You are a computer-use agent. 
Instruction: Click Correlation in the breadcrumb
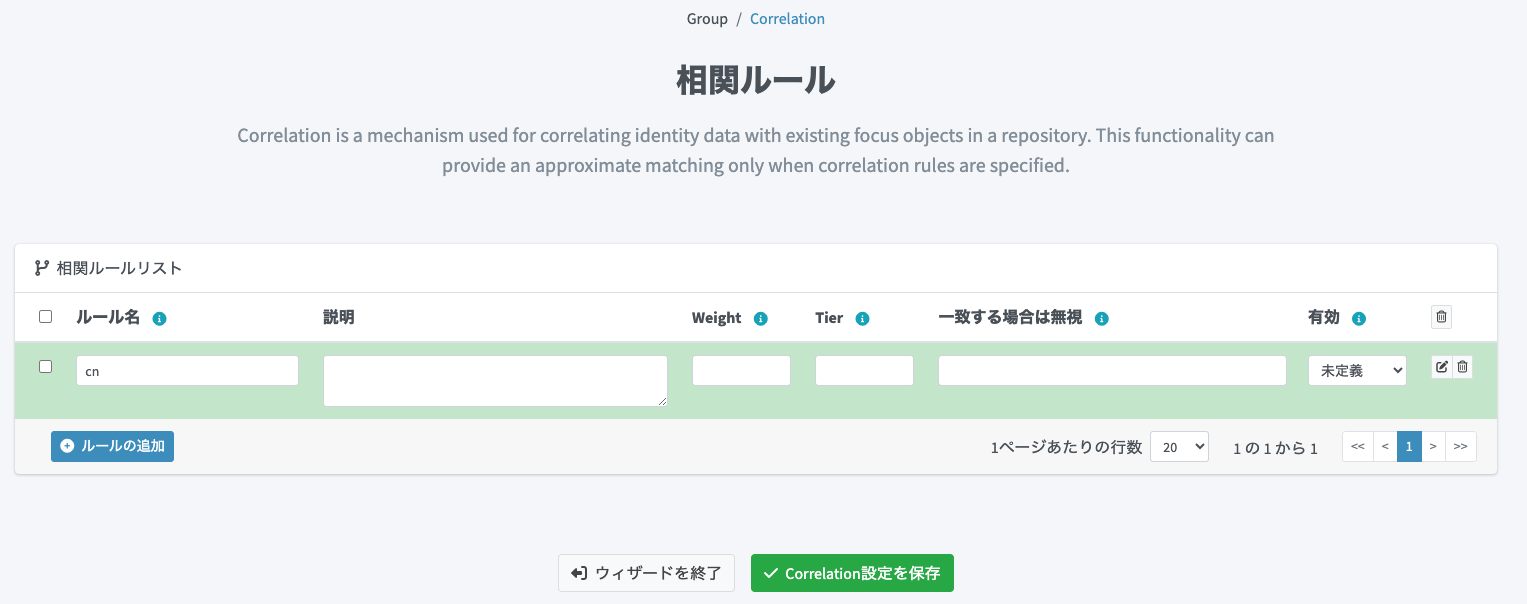click(787, 19)
